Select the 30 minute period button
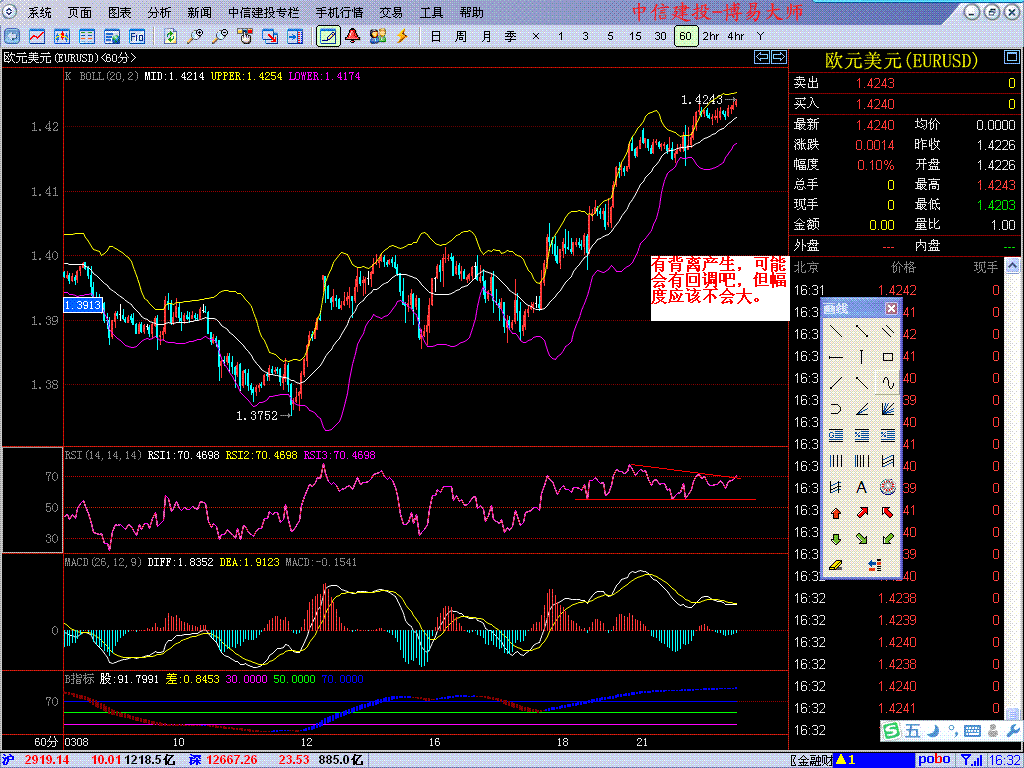 pyautogui.click(x=660, y=36)
